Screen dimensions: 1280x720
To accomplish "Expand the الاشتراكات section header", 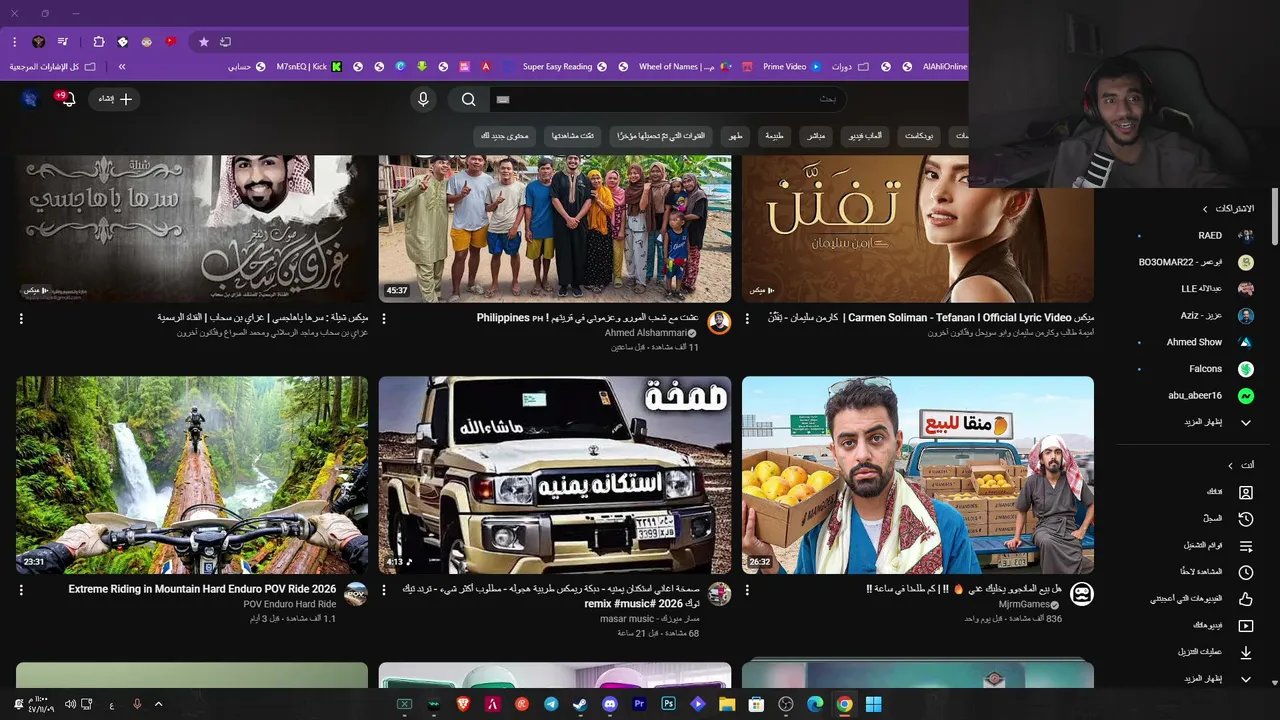I will [1230, 209].
